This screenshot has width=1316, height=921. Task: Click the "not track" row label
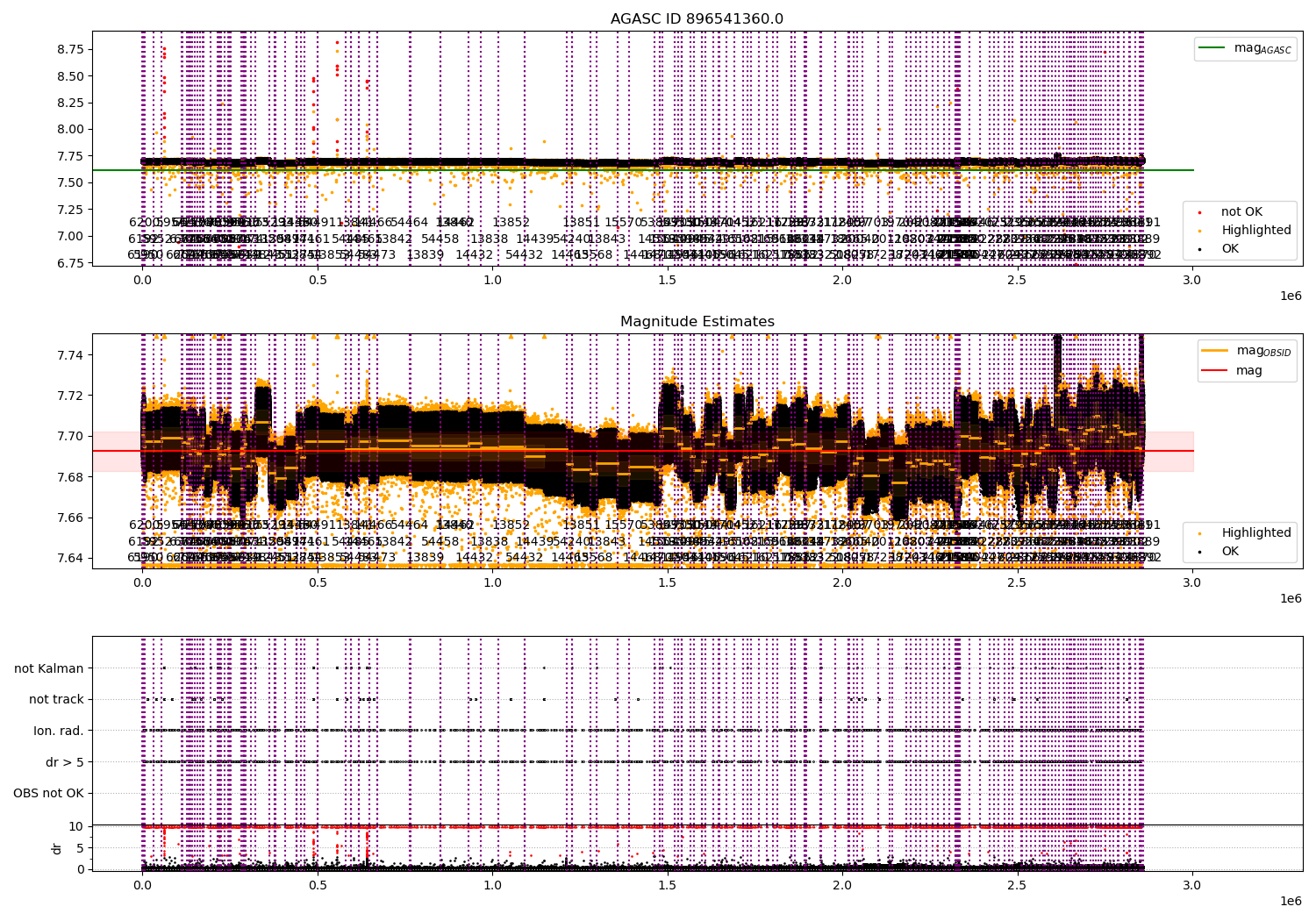click(x=56, y=699)
